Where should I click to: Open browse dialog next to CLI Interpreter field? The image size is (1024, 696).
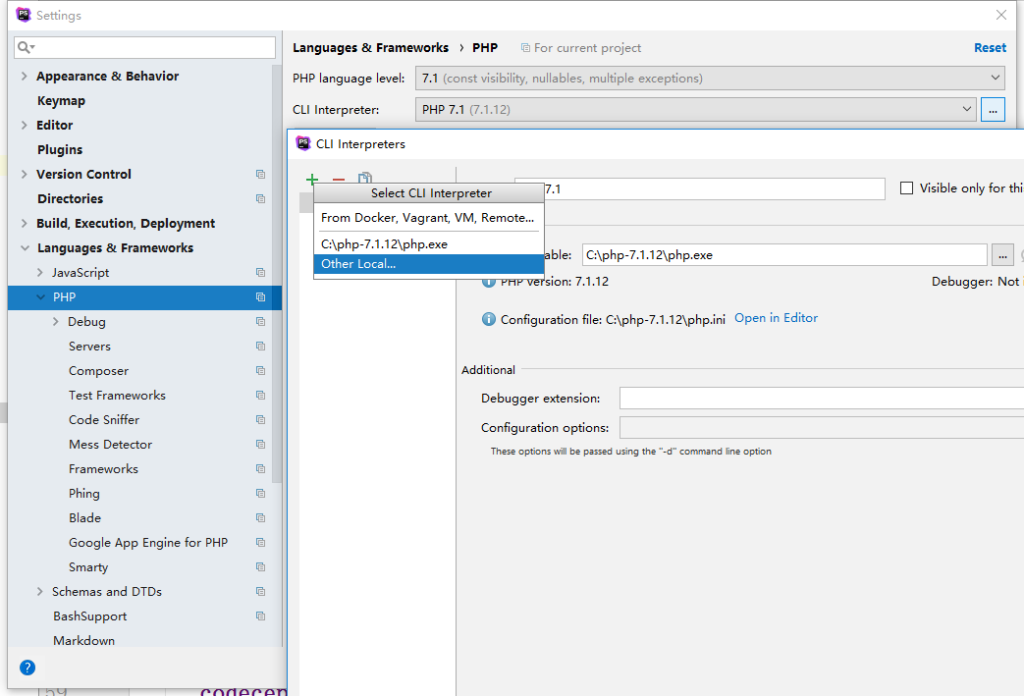coord(993,110)
